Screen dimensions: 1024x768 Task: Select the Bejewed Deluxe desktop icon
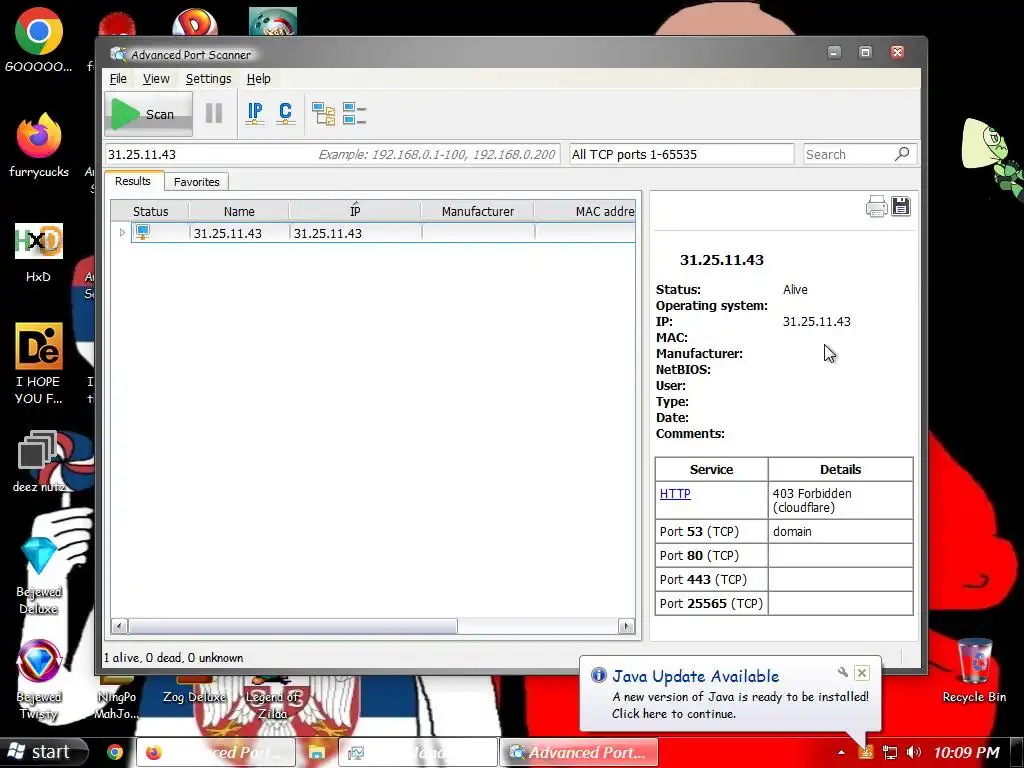(x=39, y=576)
